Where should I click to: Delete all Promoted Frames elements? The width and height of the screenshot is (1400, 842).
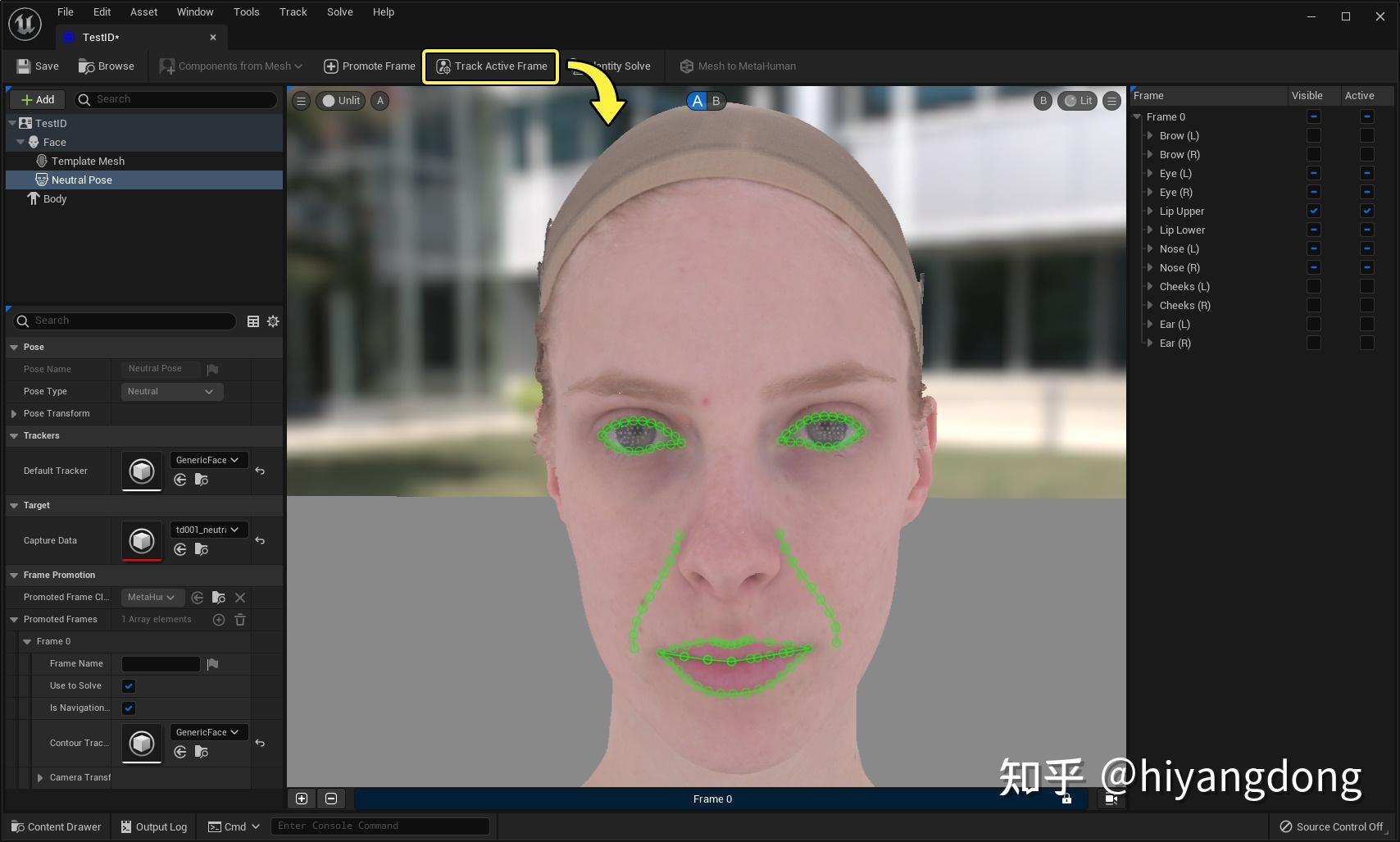tap(240, 620)
